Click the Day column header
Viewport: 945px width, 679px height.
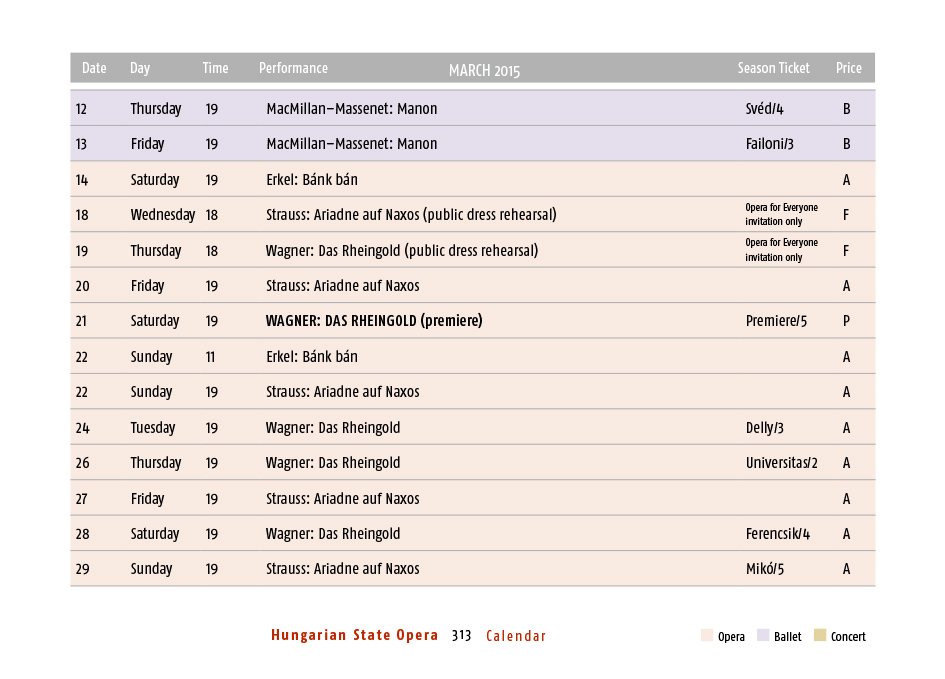[140, 68]
